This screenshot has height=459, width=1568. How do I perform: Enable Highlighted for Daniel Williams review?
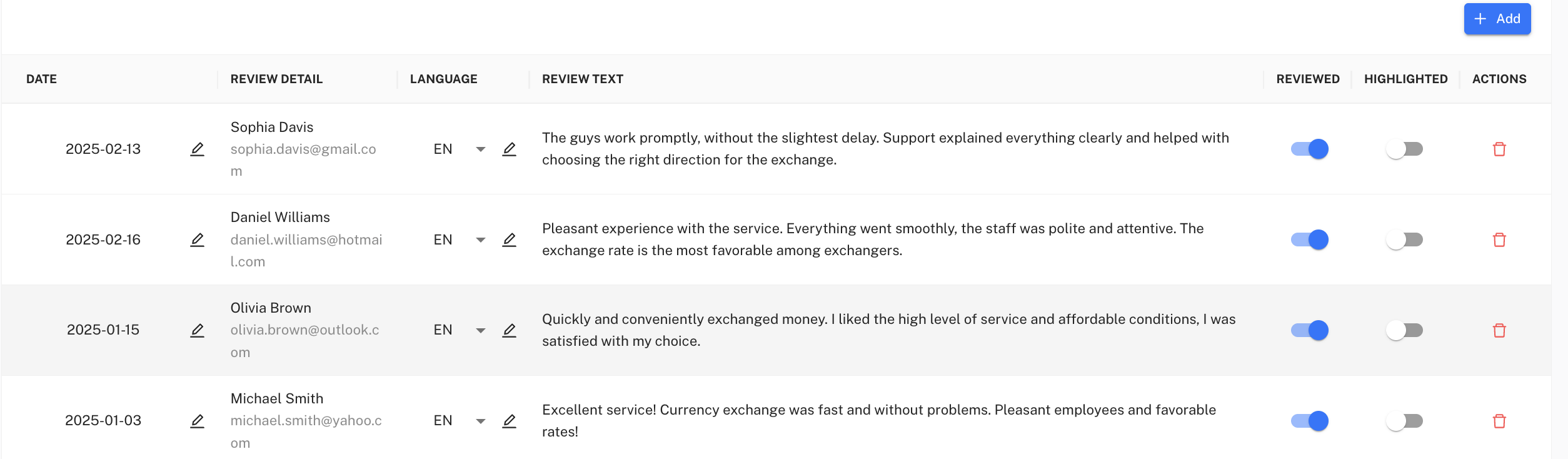[x=1404, y=240]
